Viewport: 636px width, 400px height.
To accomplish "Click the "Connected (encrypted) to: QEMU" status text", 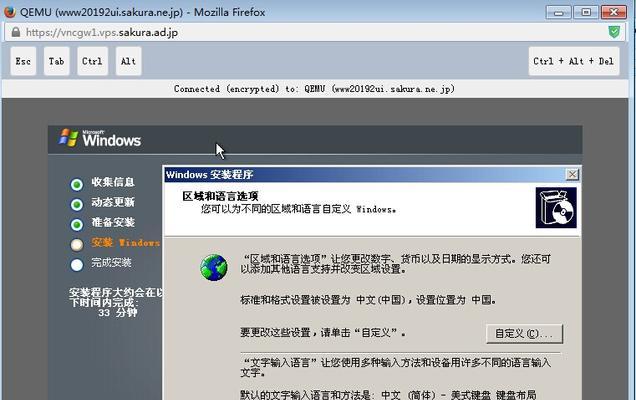I will coord(314,88).
